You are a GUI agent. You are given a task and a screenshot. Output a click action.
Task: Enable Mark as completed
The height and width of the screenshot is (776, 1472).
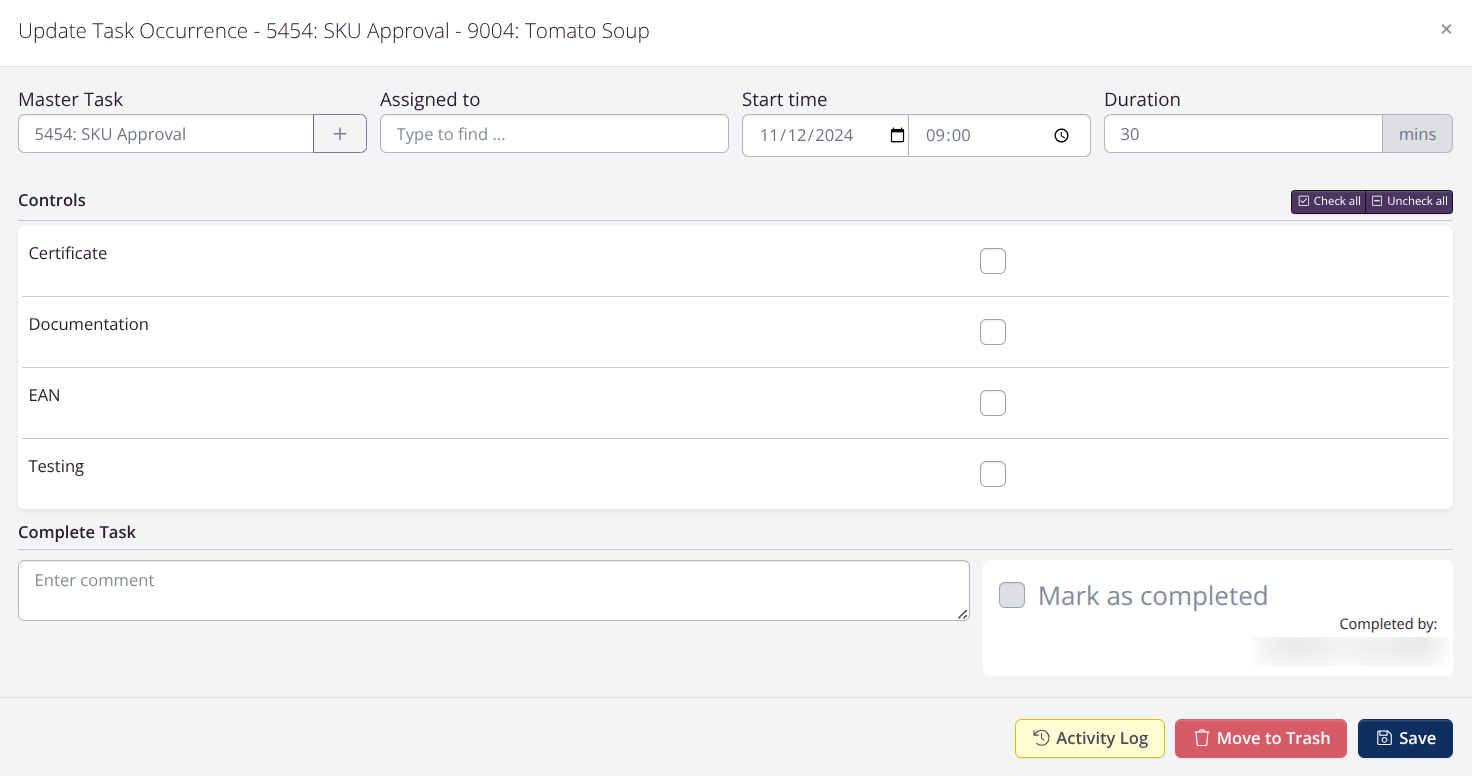[x=1011, y=594]
